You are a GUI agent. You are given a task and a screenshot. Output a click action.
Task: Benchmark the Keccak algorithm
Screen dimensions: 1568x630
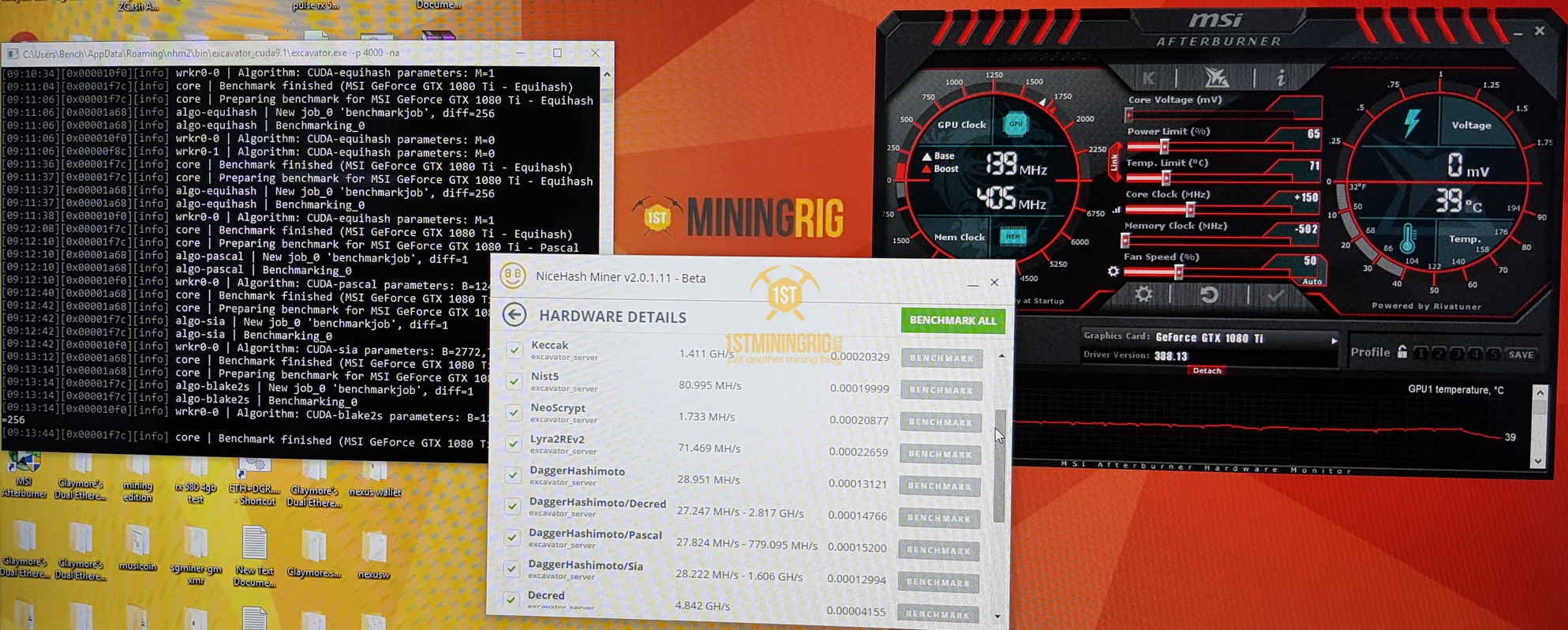(x=941, y=358)
